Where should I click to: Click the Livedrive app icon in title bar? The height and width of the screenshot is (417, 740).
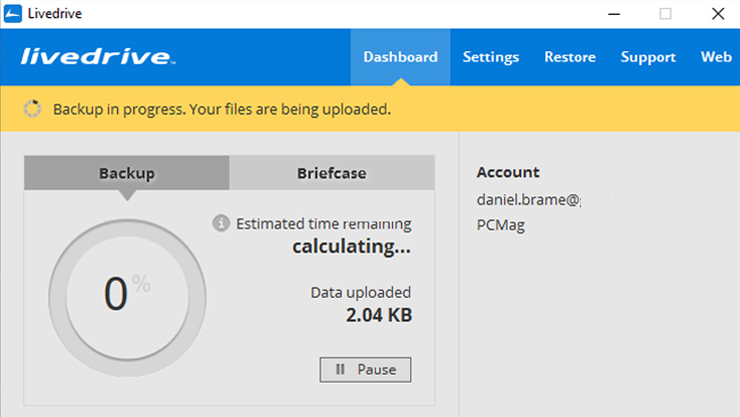13,14
